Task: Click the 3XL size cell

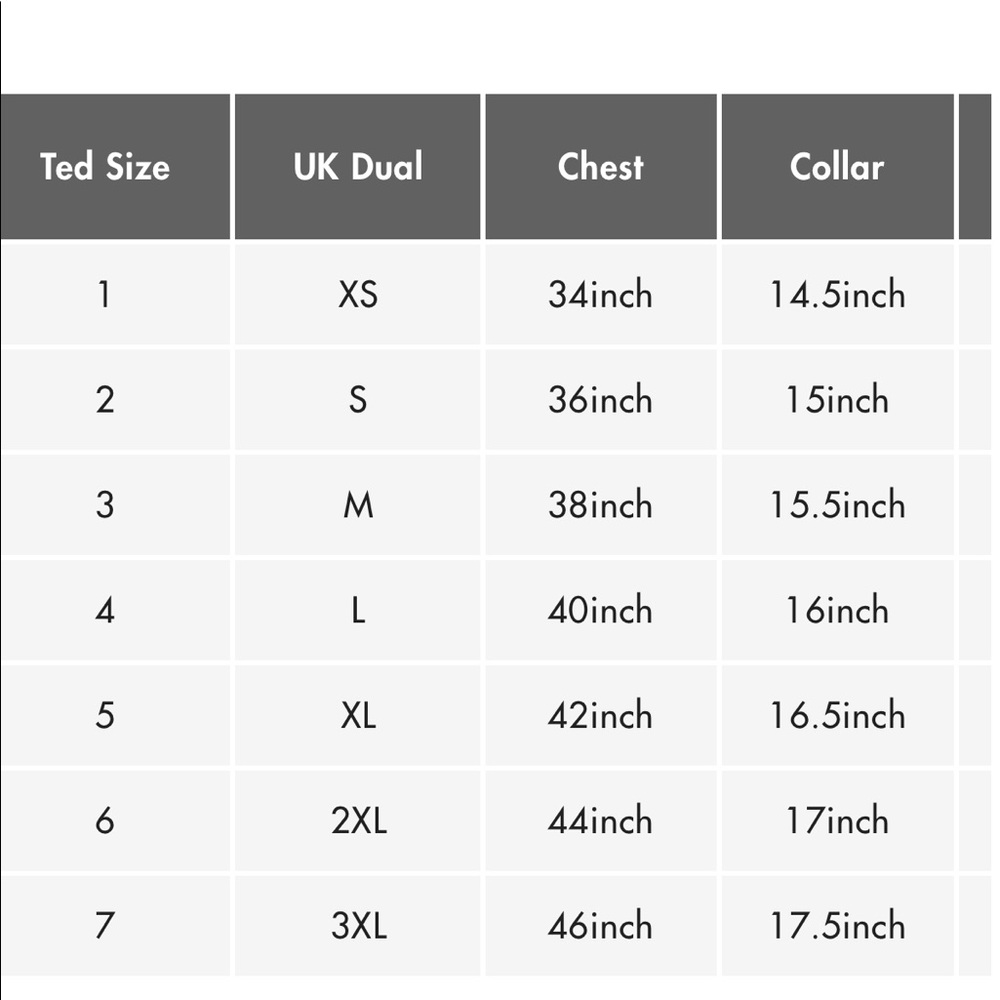Action: (x=358, y=925)
